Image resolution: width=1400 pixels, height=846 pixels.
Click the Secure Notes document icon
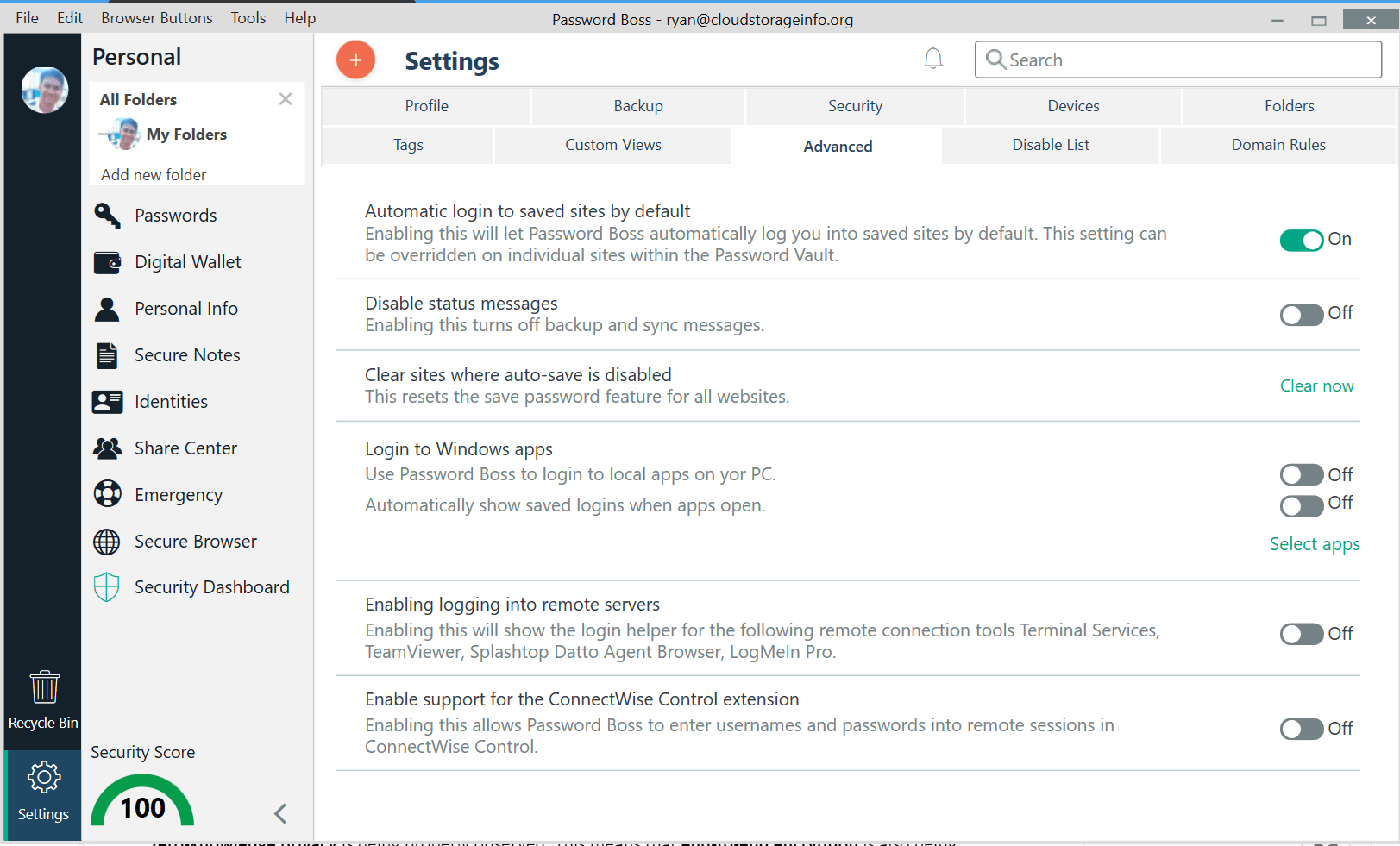click(x=107, y=355)
